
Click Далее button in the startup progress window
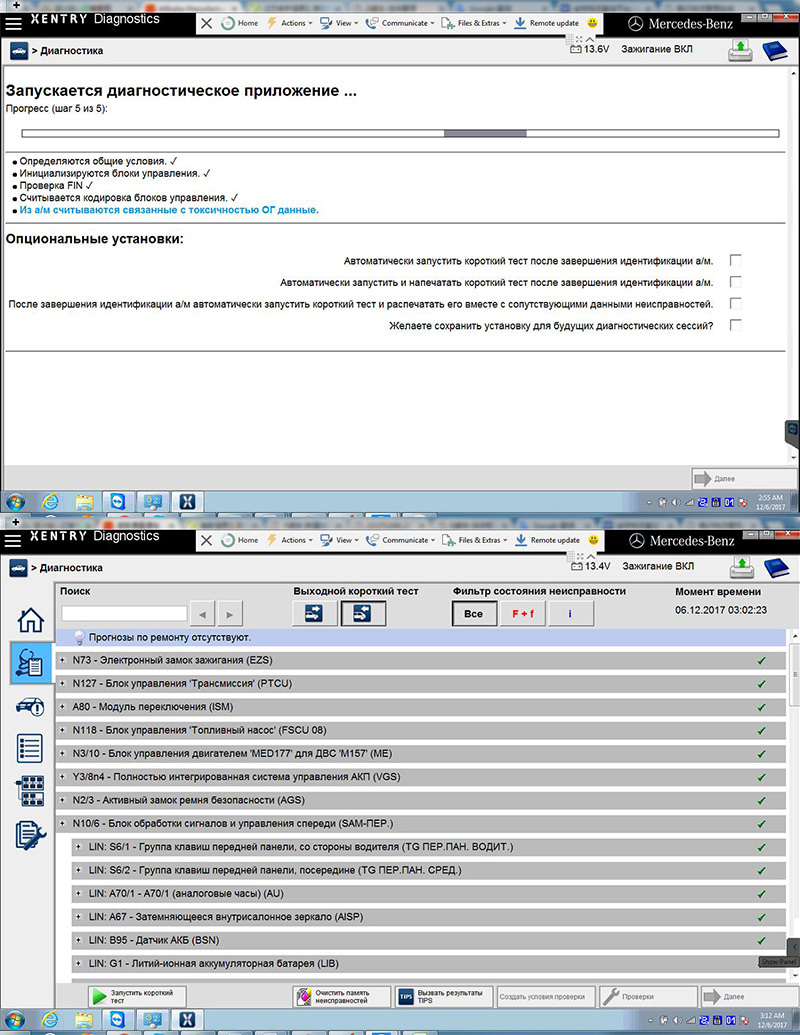743,479
